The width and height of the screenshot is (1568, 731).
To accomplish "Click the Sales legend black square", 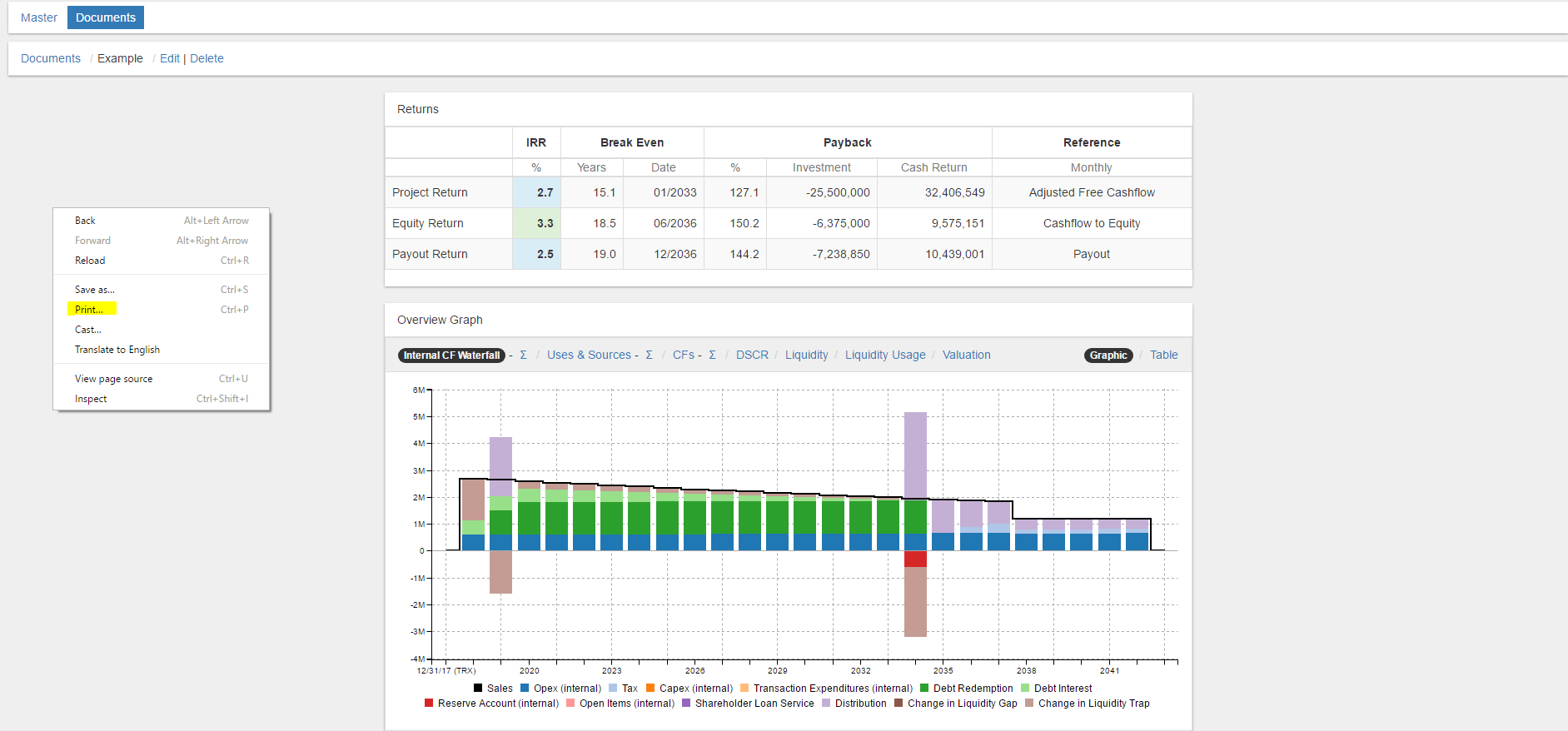I will [x=478, y=689].
